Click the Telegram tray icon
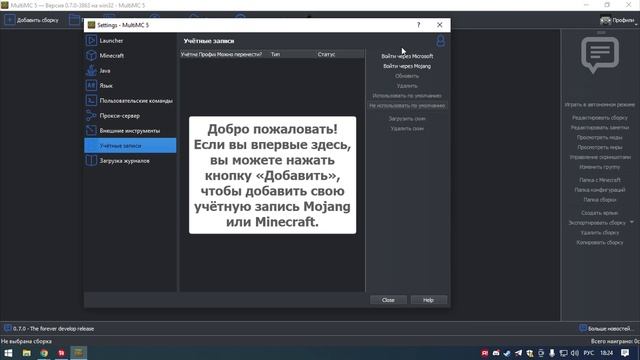This screenshot has height=360, width=640. click(x=518, y=353)
